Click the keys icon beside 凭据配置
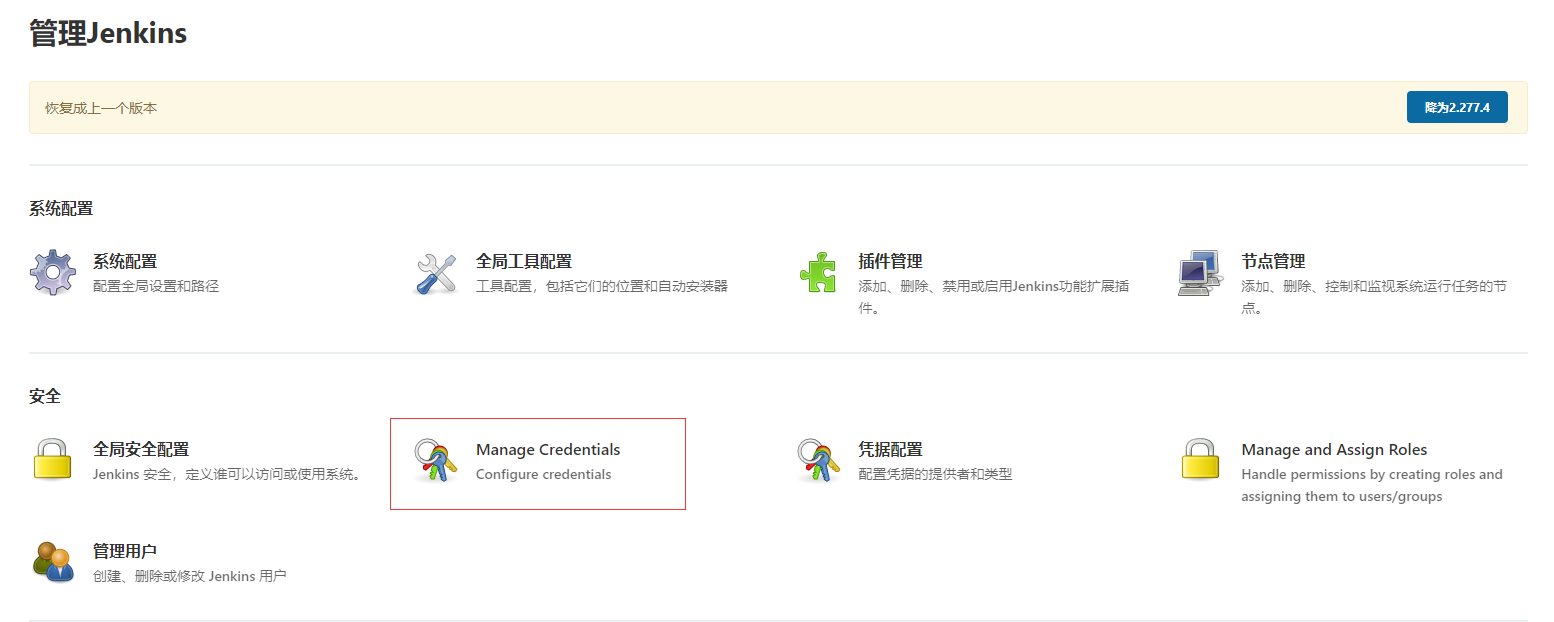This screenshot has width=1554, height=622. click(x=818, y=461)
